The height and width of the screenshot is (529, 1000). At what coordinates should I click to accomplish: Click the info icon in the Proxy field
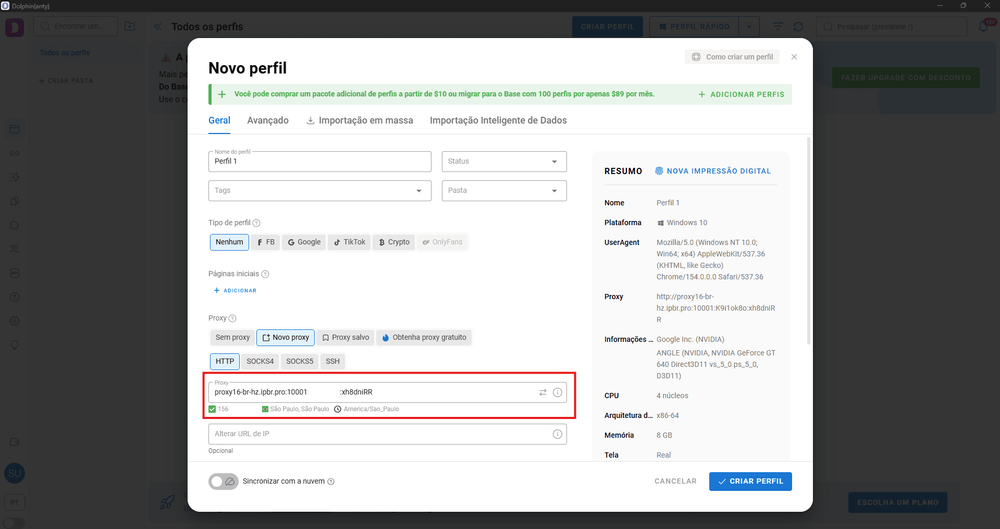[557, 392]
